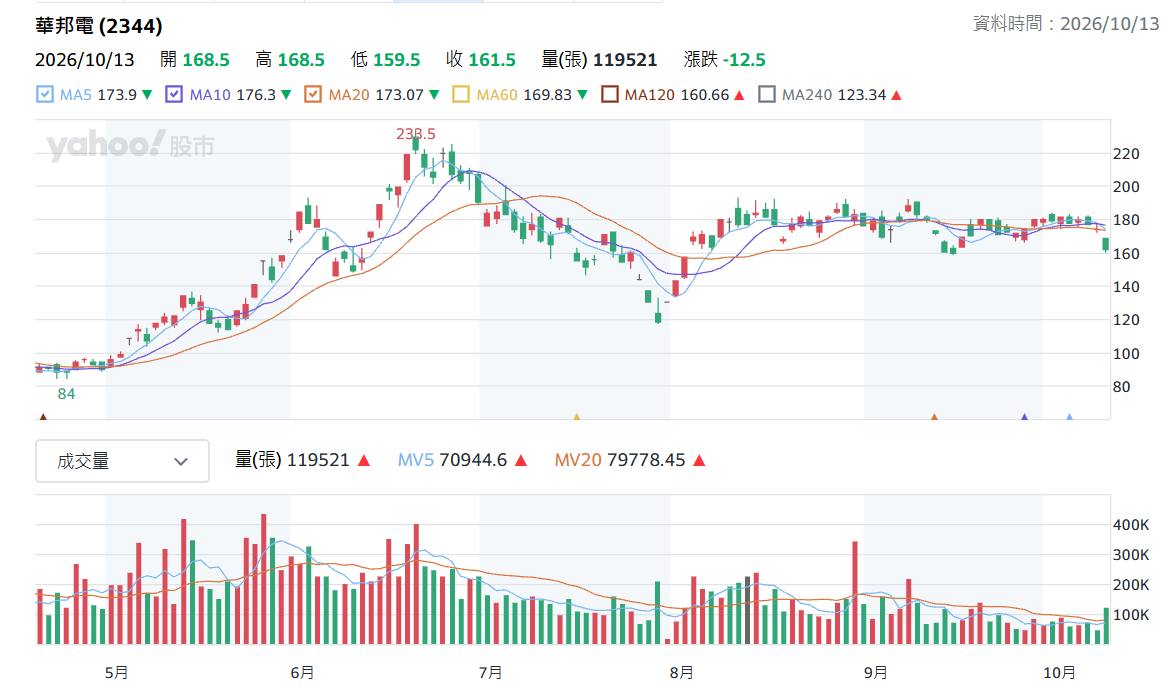
Task: Click the MV20 79778.45 volume average label
Action: [620, 461]
